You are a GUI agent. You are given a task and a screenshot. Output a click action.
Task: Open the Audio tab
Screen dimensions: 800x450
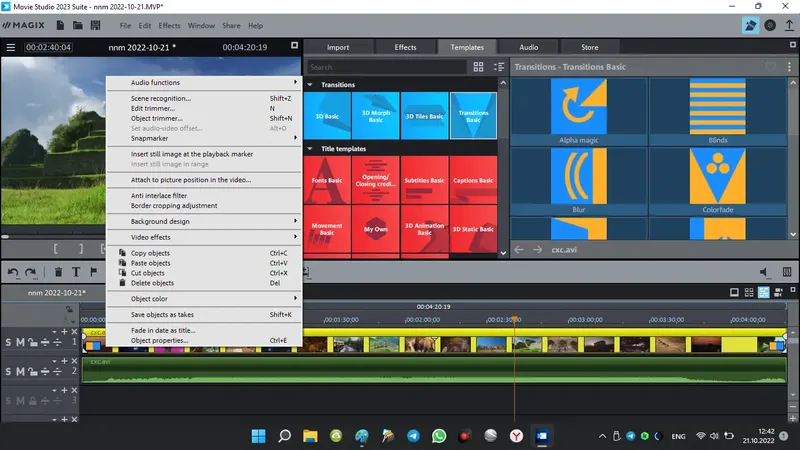(x=528, y=47)
